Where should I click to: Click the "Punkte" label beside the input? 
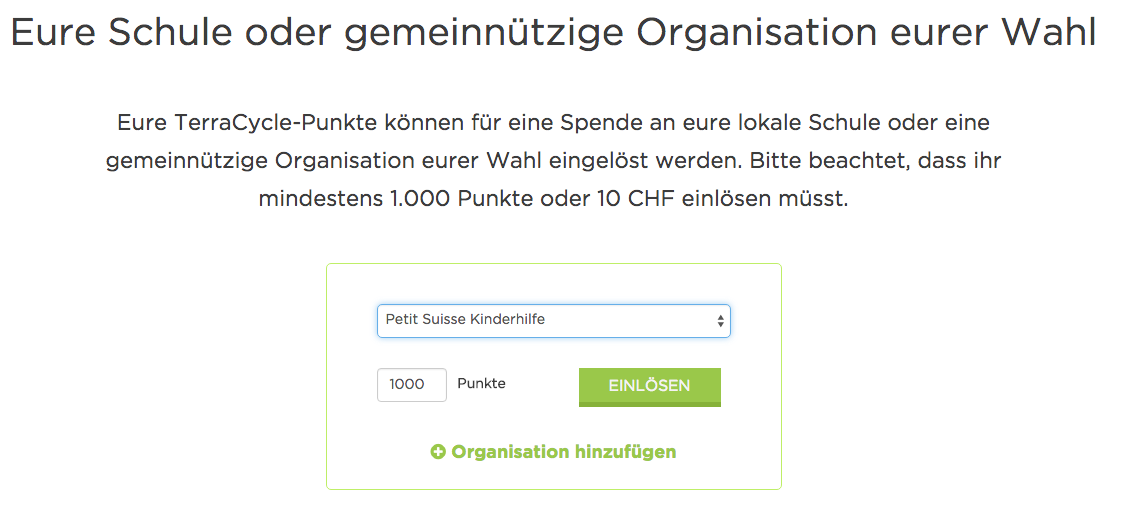[481, 384]
